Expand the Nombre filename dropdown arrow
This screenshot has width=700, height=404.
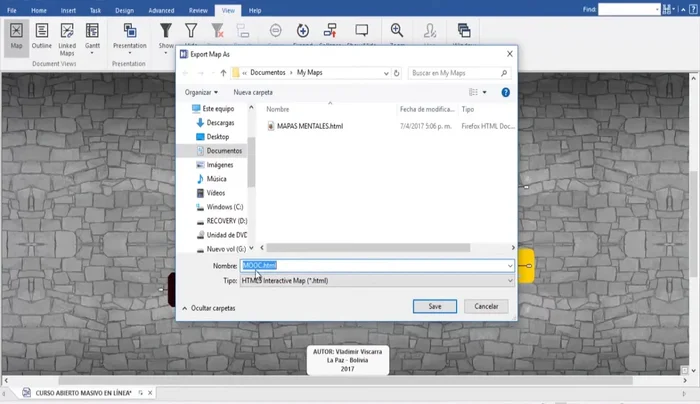(x=510, y=266)
